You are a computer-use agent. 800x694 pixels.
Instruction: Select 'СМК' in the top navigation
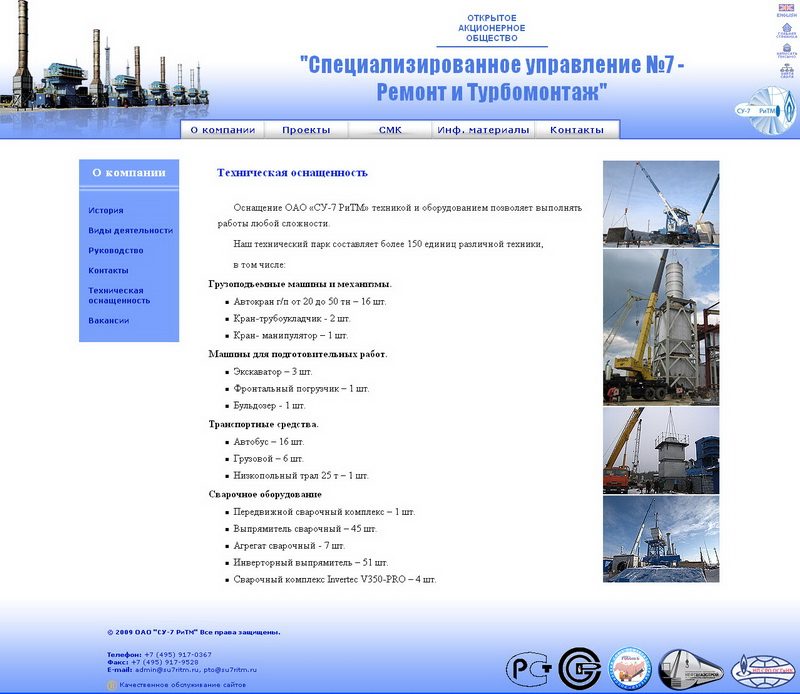click(390, 130)
